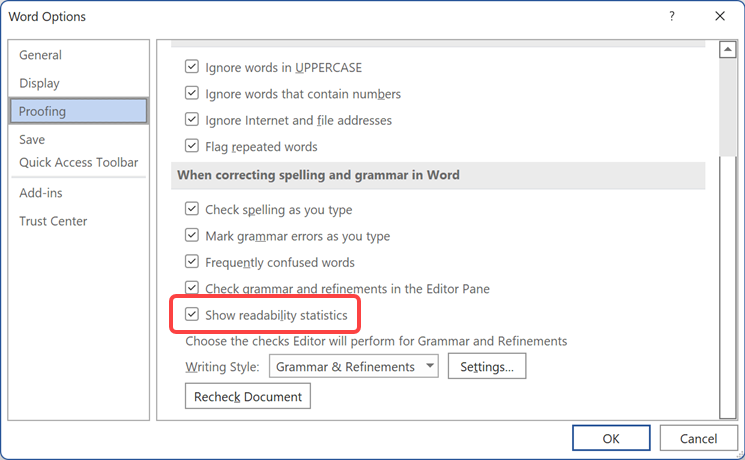Close the Word Options dialog
This screenshot has width=745, height=460.
tap(719, 16)
